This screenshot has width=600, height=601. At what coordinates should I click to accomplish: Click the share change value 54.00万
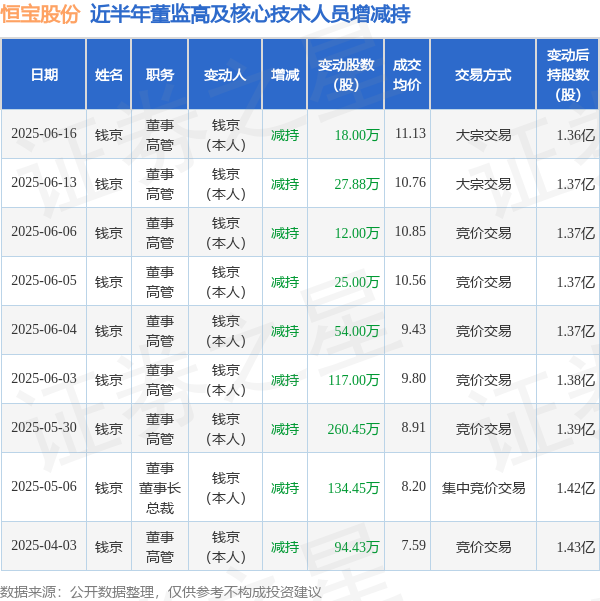coord(357,332)
